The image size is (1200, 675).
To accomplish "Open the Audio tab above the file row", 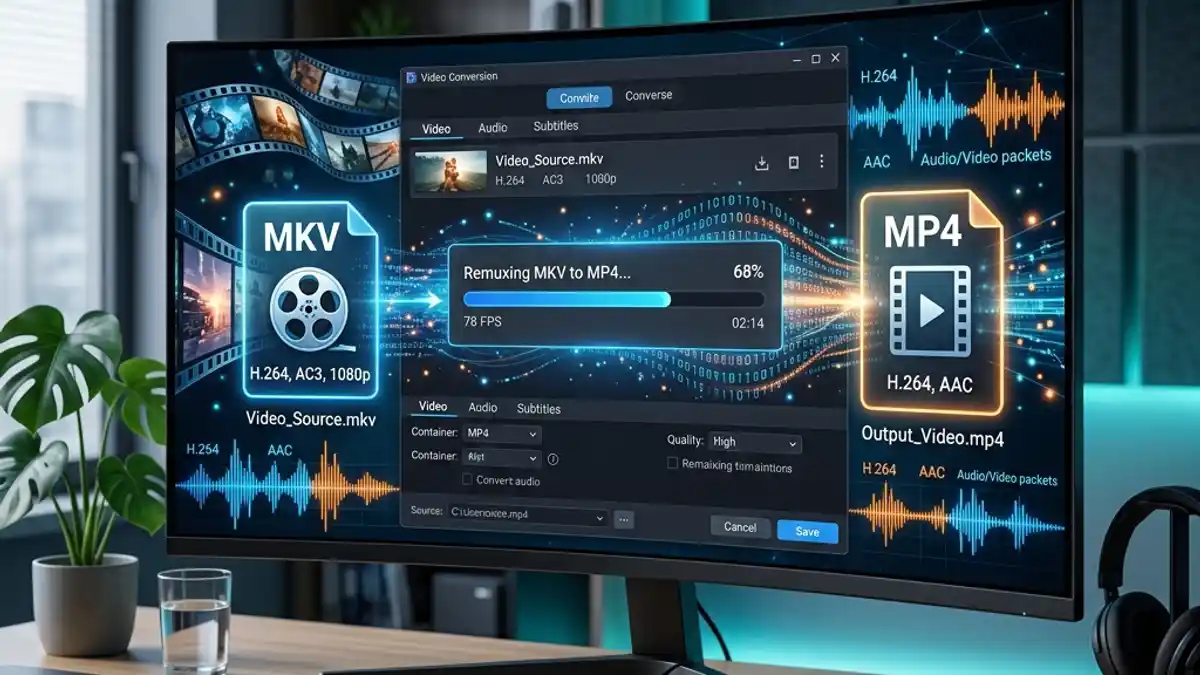I will coord(492,128).
